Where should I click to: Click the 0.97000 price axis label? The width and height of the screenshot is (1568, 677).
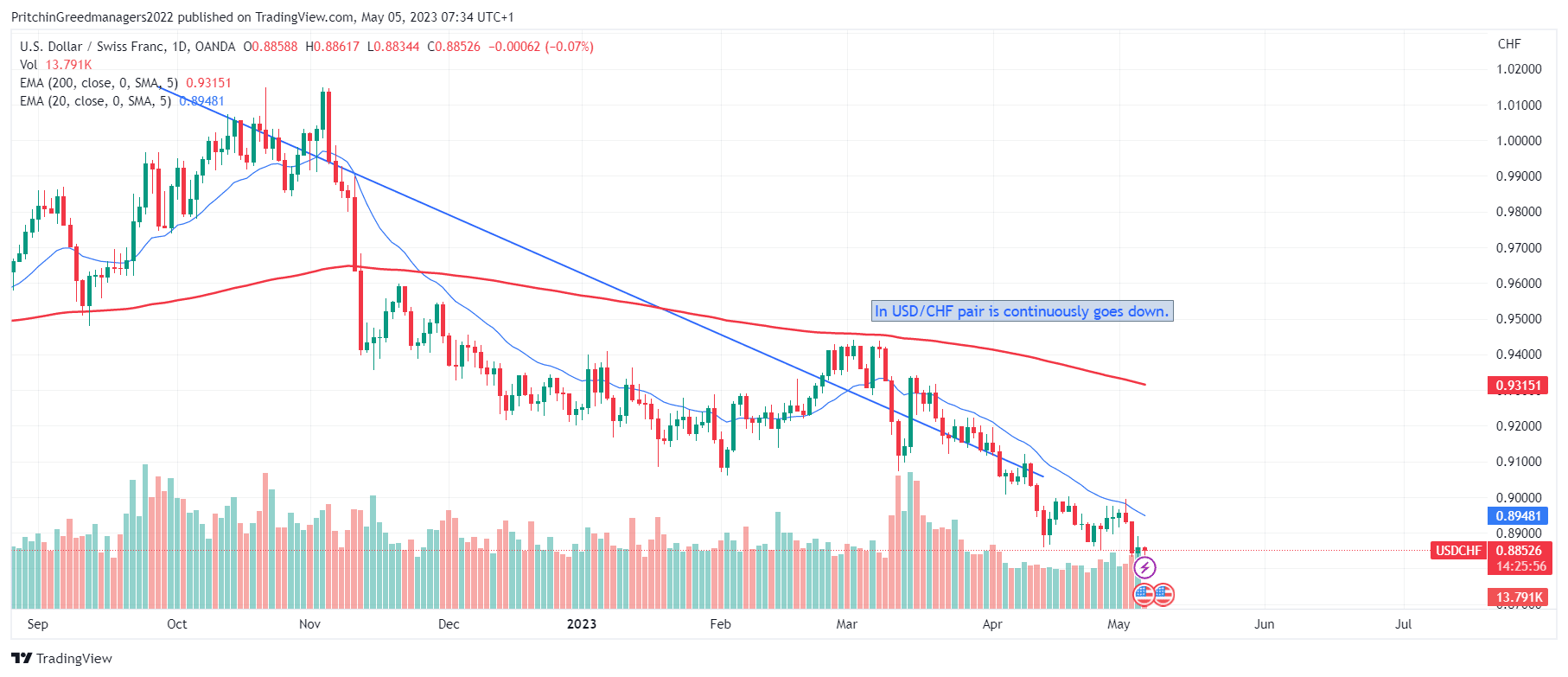click(1519, 248)
